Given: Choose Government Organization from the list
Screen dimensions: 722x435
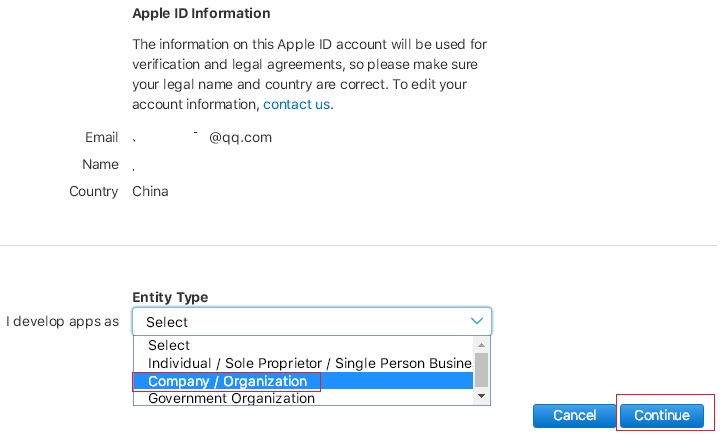Looking at the screenshot, I should pyautogui.click(x=231, y=398).
